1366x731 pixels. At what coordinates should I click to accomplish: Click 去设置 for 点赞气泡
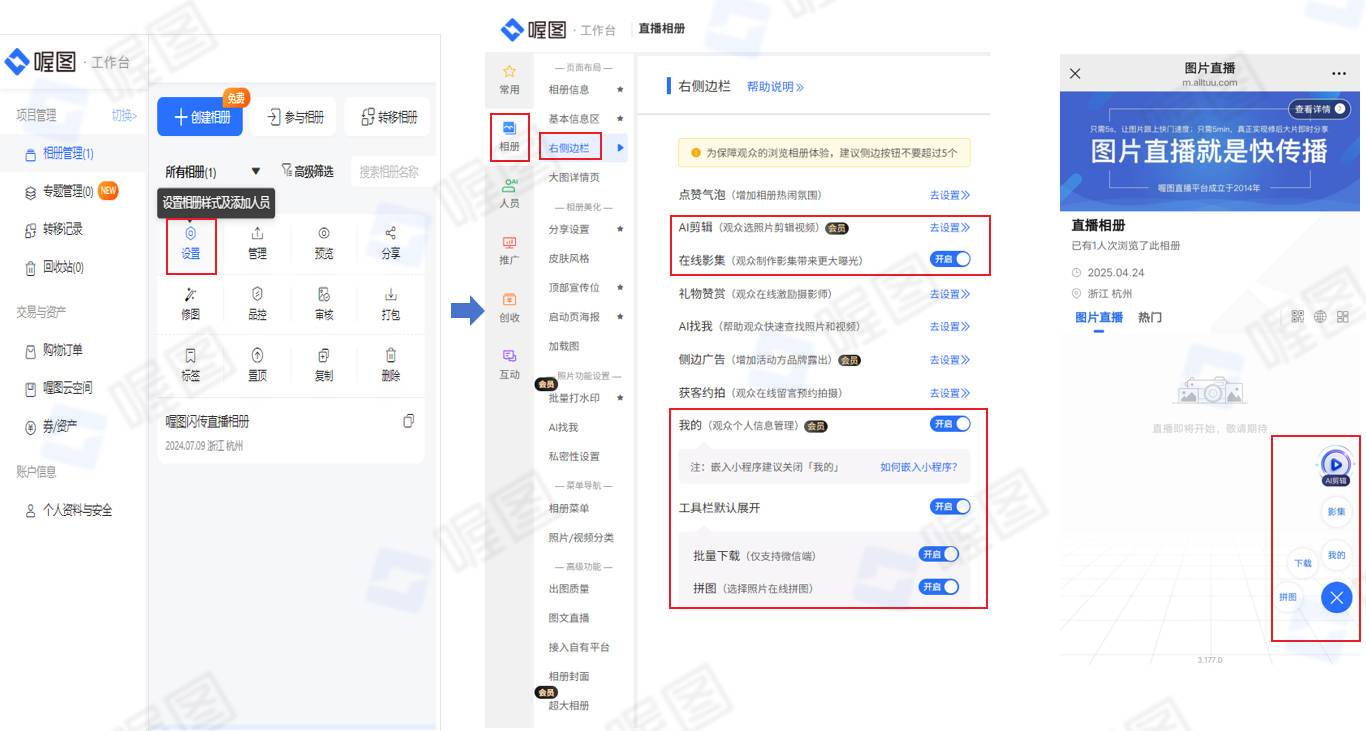950,195
